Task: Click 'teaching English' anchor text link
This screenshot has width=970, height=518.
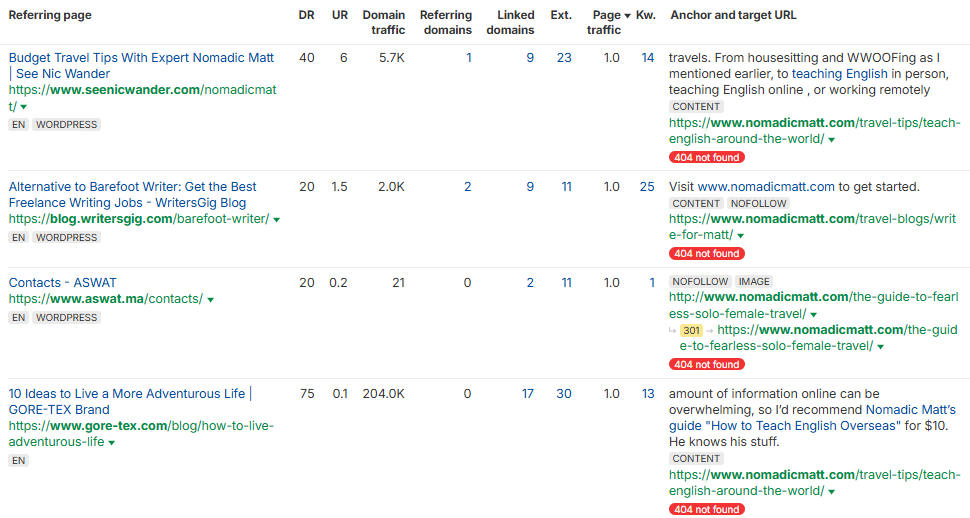Action: [839, 74]
